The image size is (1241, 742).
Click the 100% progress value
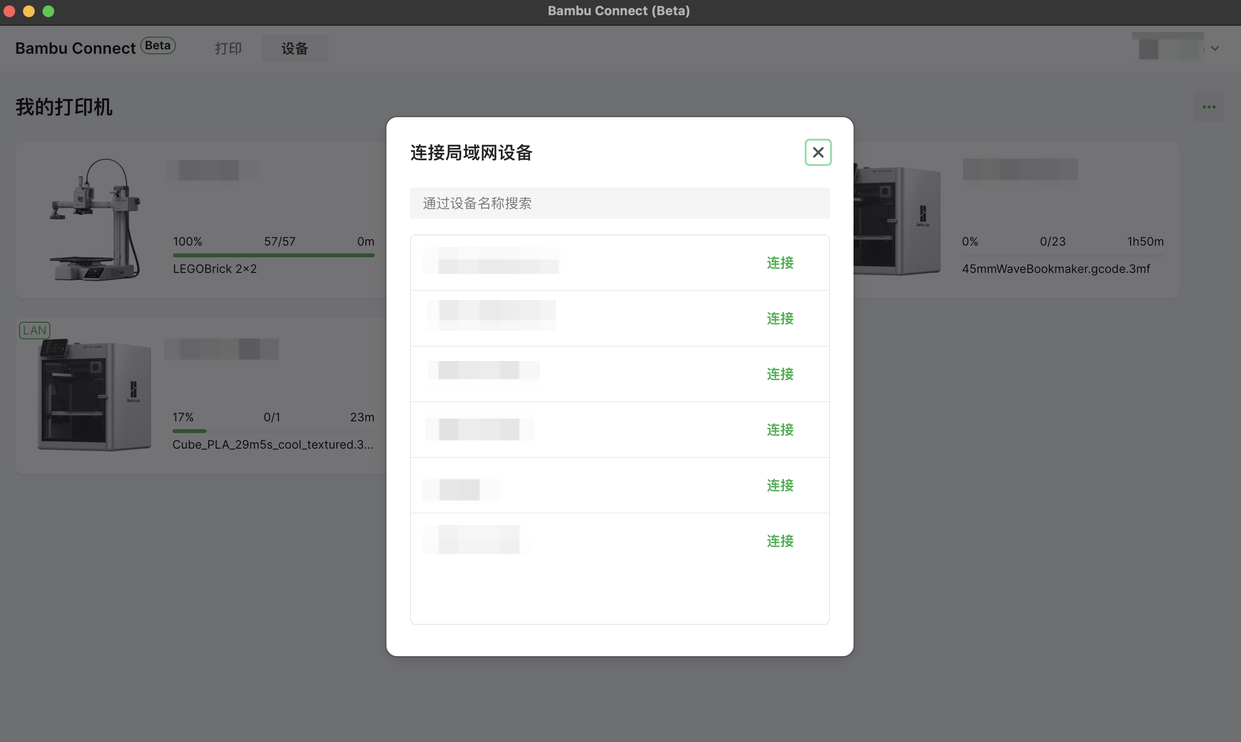coord(188,242)
